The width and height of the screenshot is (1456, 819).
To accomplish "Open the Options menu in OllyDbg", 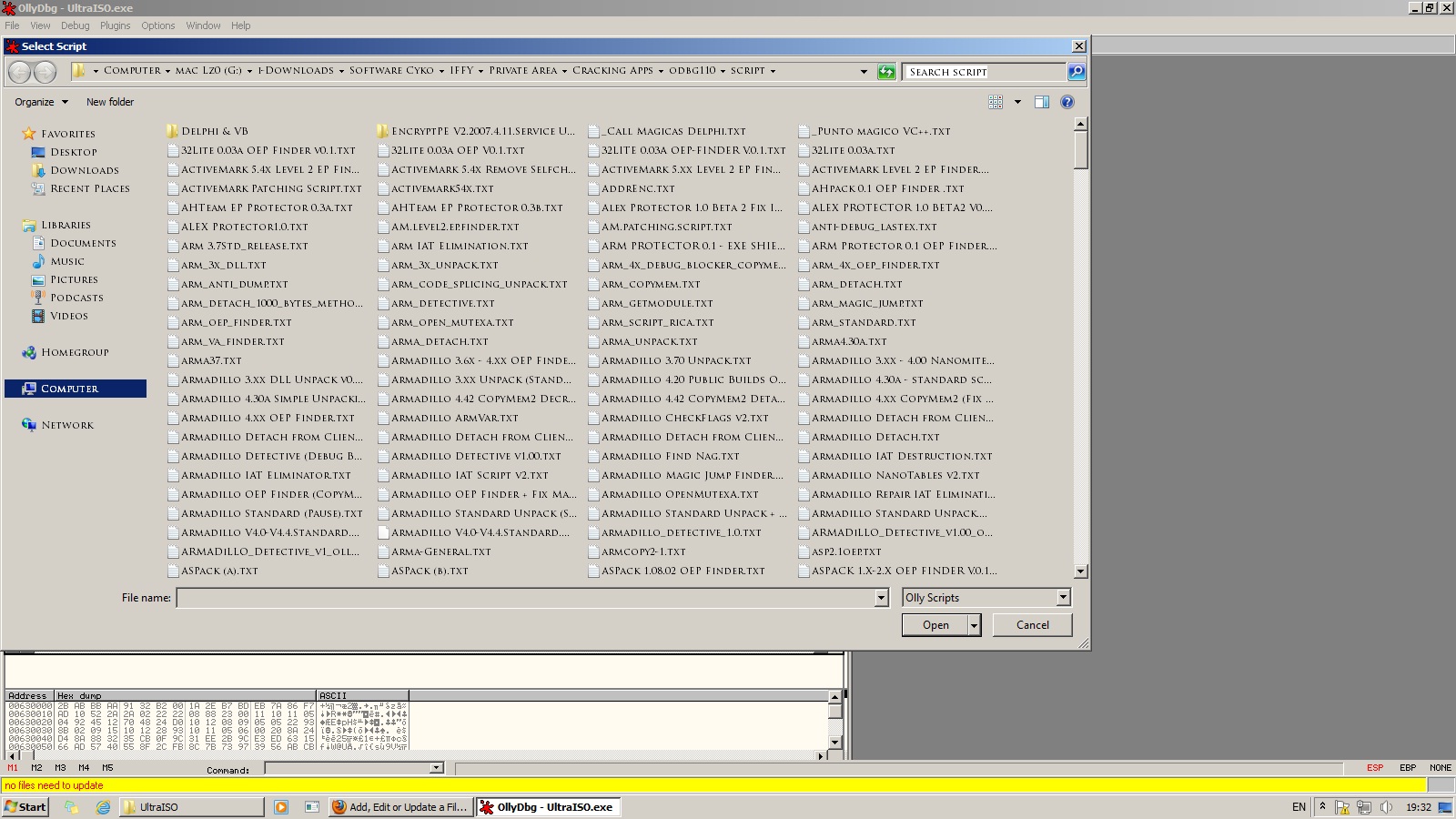I will coord(157,25).
